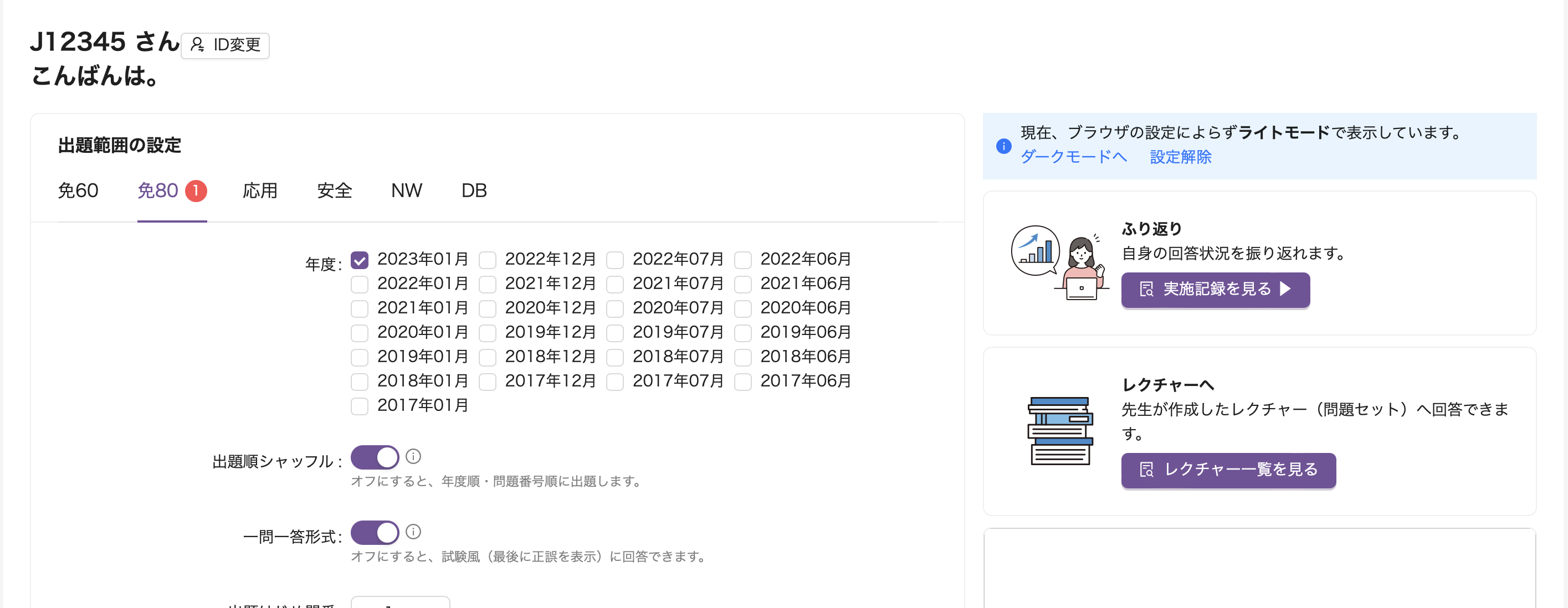The image size is (1568, 608).
Task: Disable the 一問一答形式 toggle
Action: click(376, 532)
